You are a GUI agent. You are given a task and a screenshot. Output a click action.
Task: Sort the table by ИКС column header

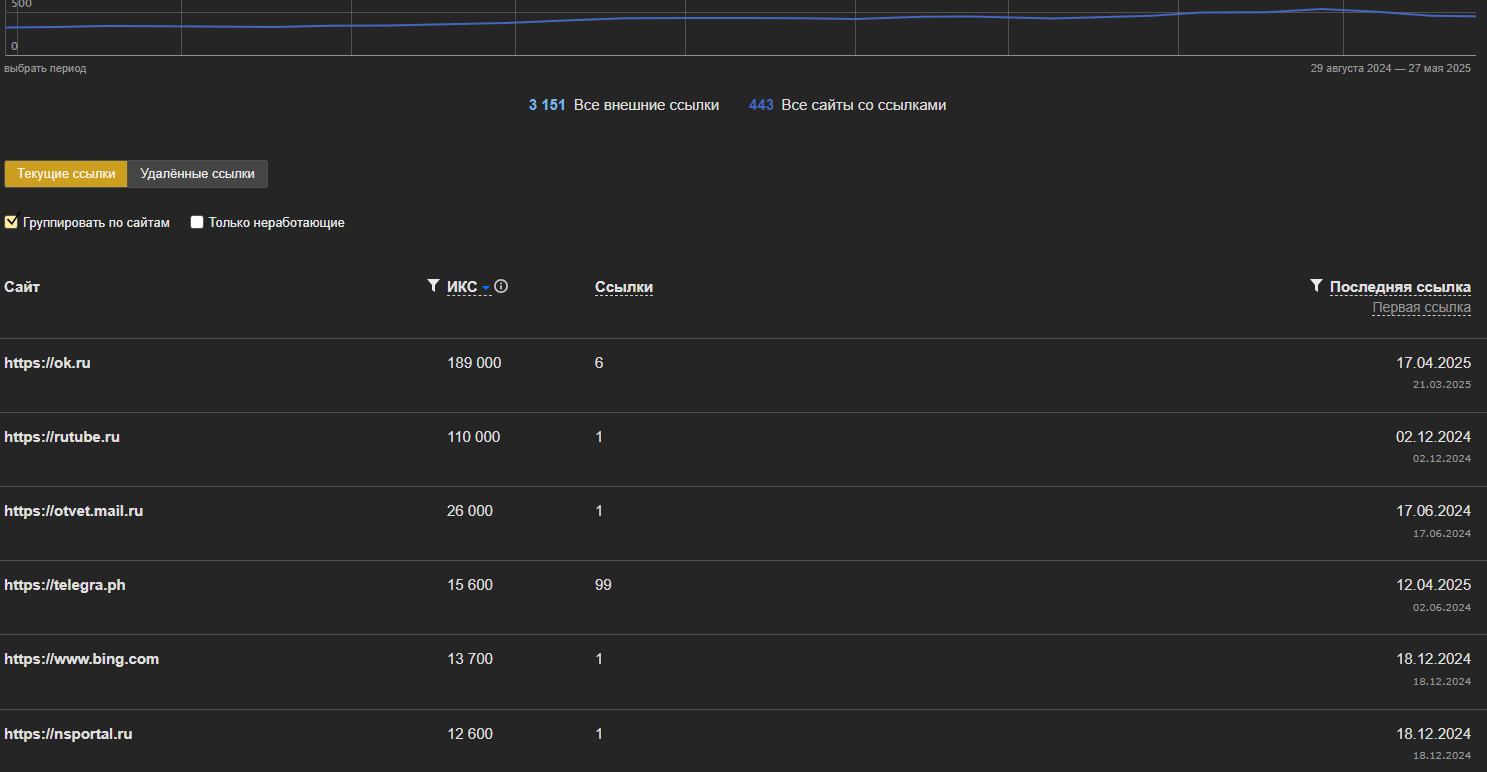pyautogui.click(x=462, y=287)
